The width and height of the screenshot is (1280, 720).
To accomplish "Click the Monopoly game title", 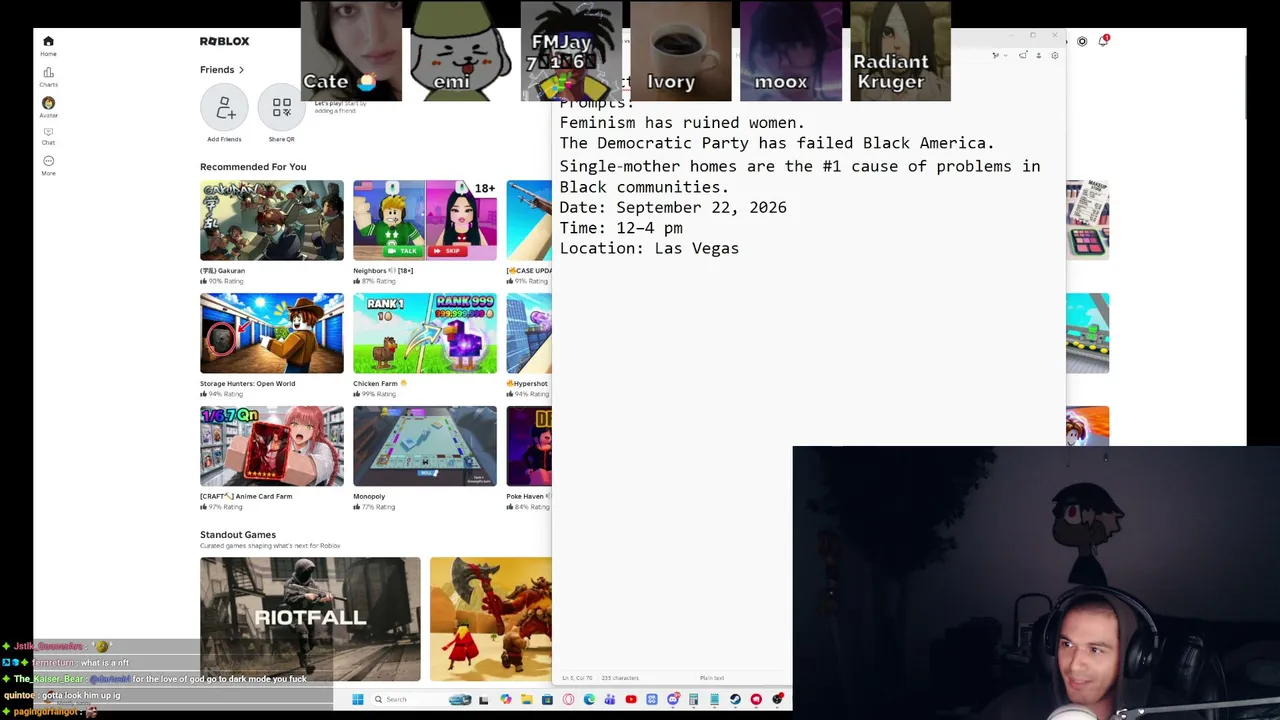I will coord(369,497).
